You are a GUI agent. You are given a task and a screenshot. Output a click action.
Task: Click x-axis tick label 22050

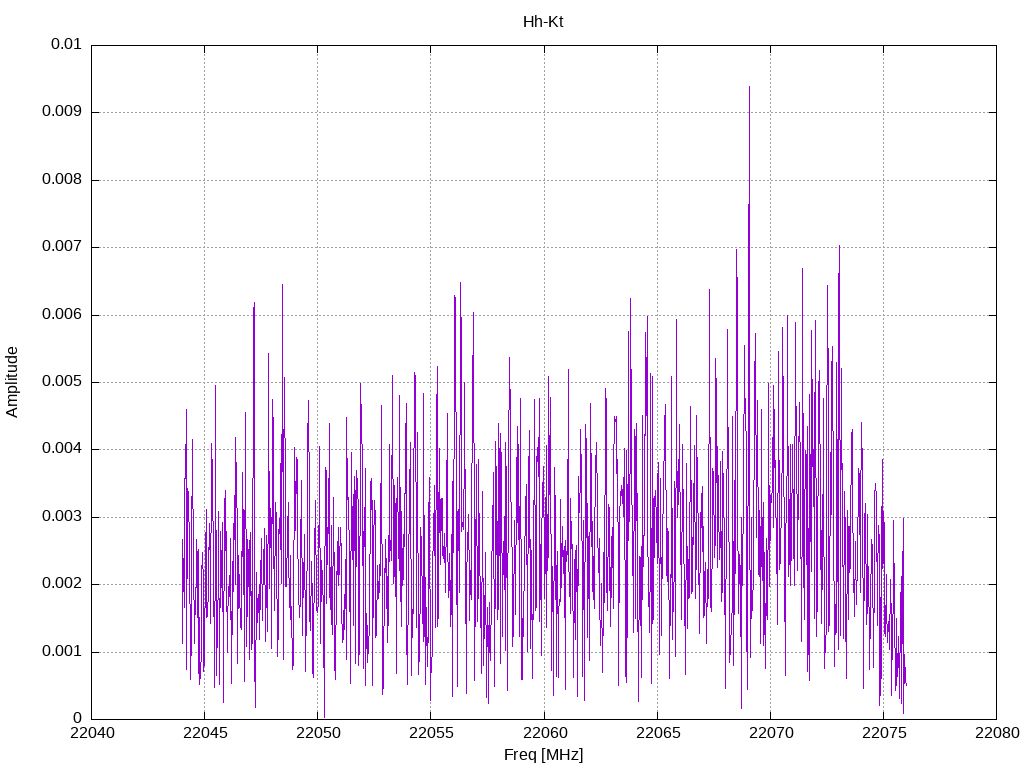point(317,733)
